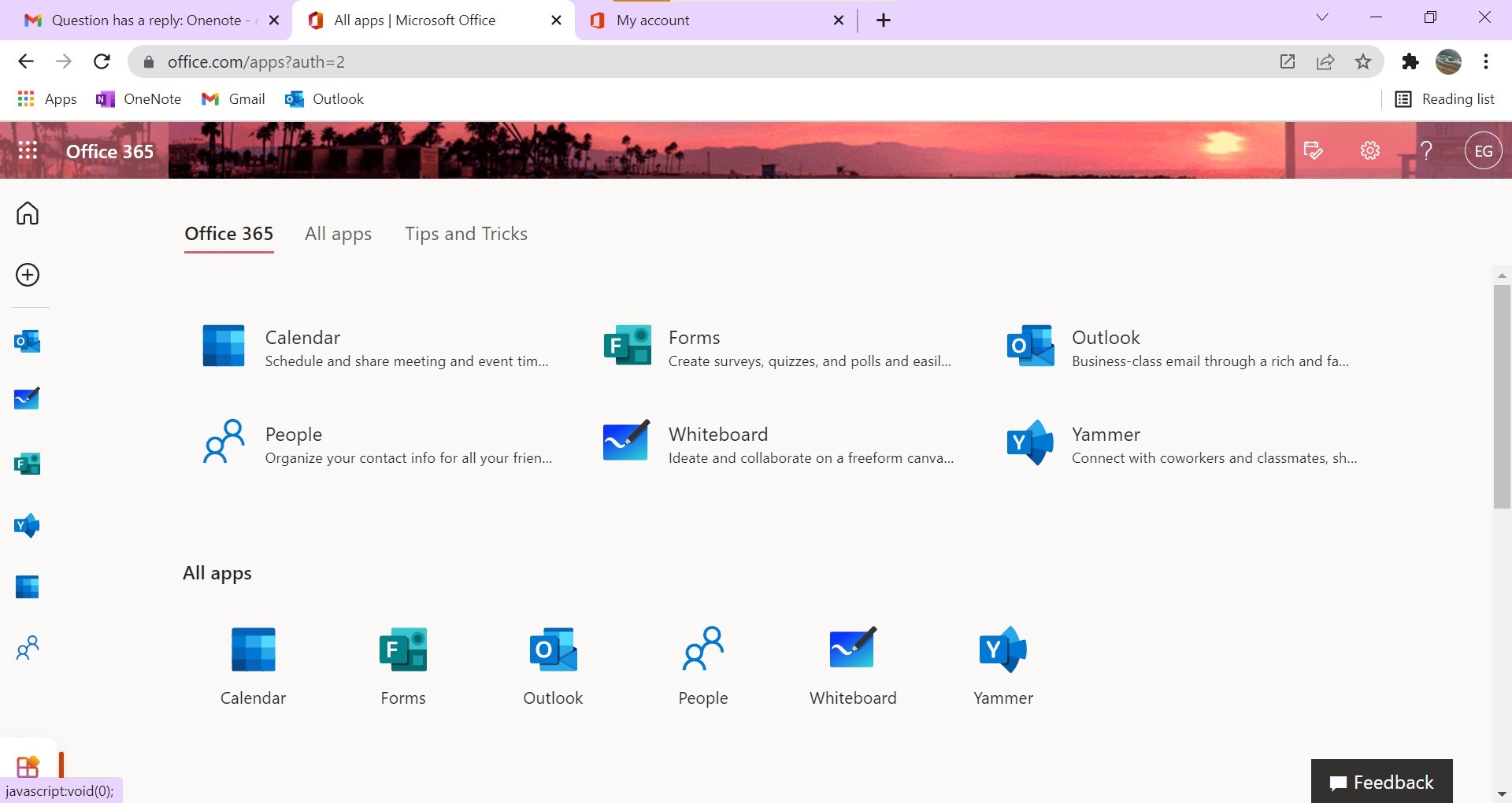Open the Yammer card with coworkers description

pos(1183,443)
